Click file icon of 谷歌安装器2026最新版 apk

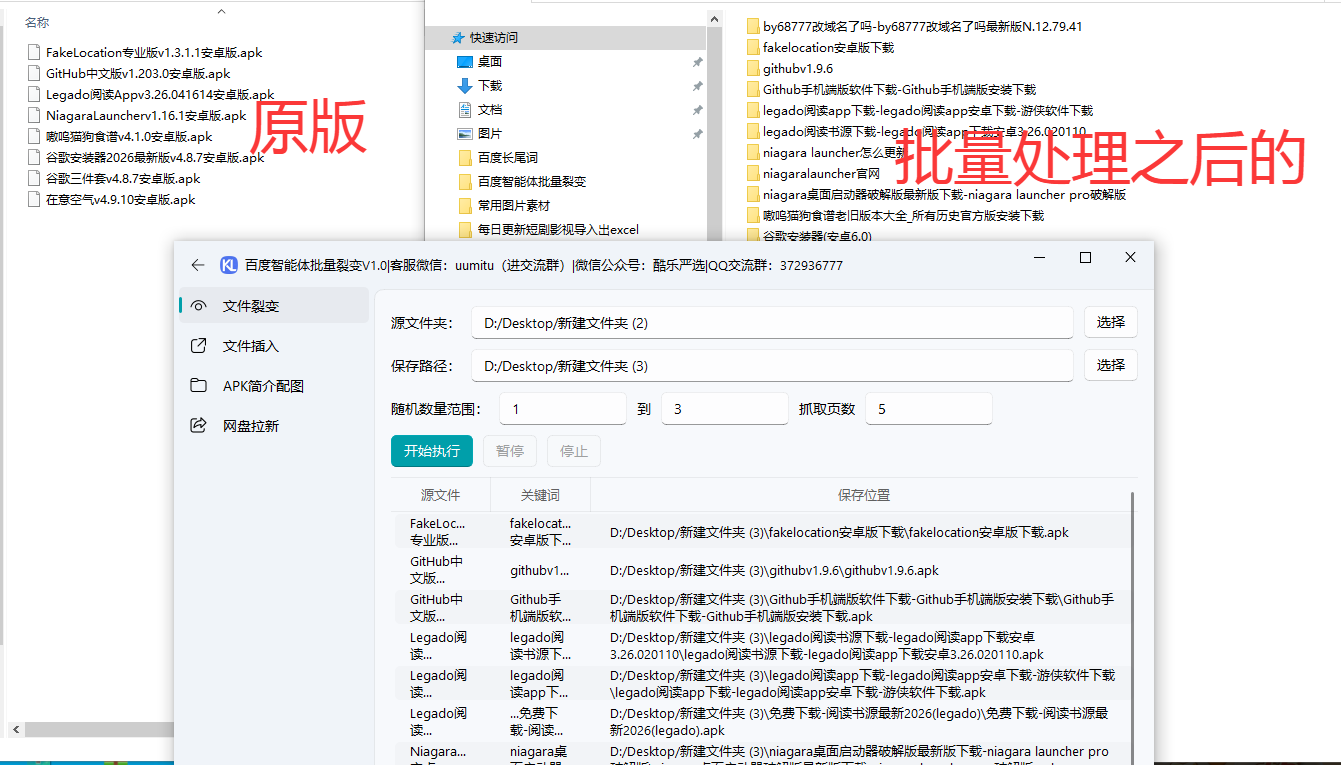pyautogui.click(x=34, y=157)
